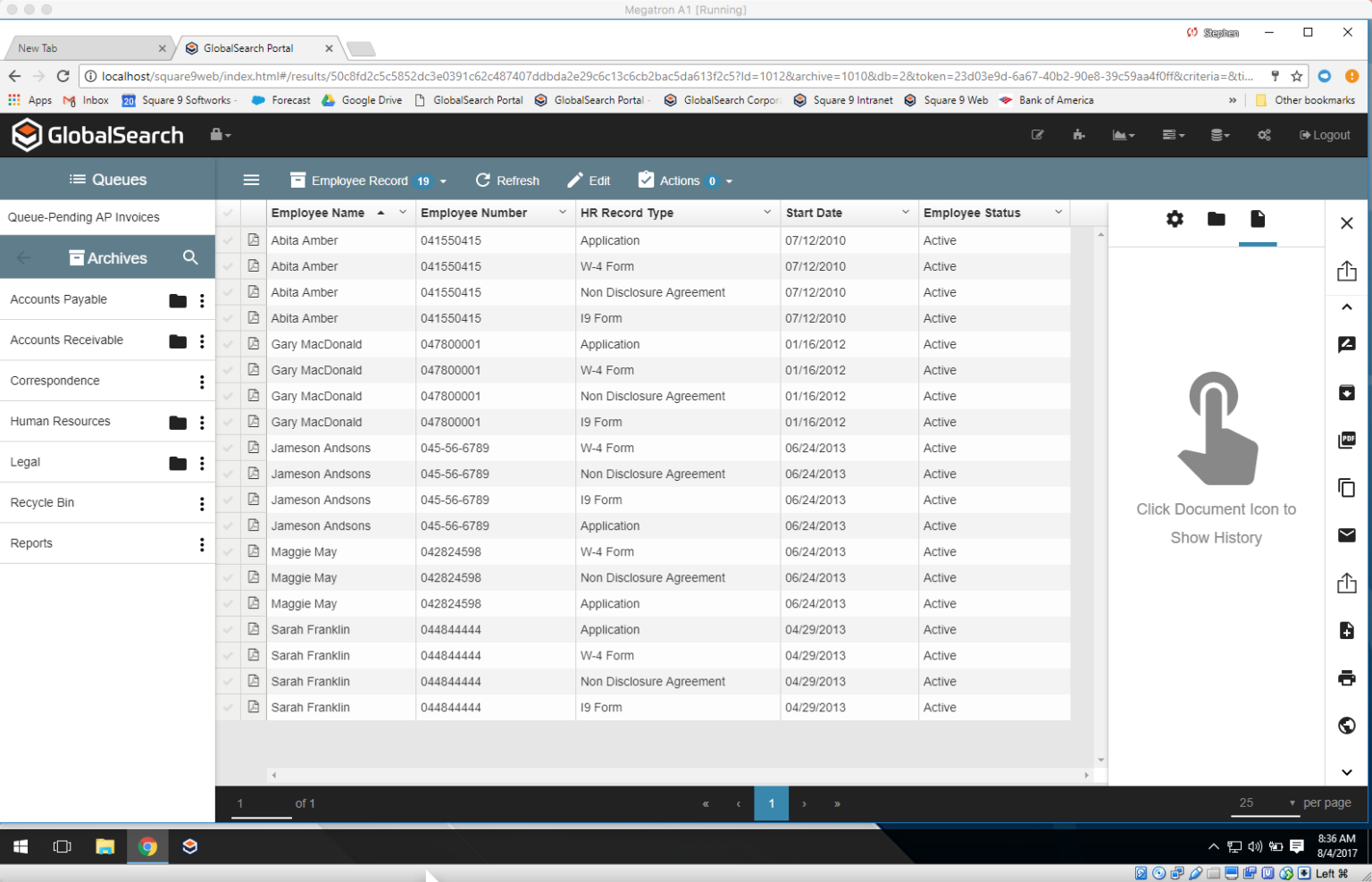This screenshot has width=1372, height=882.
Task: Open the three-dot menu for Accounts Receivable
Action: point(202,341)
